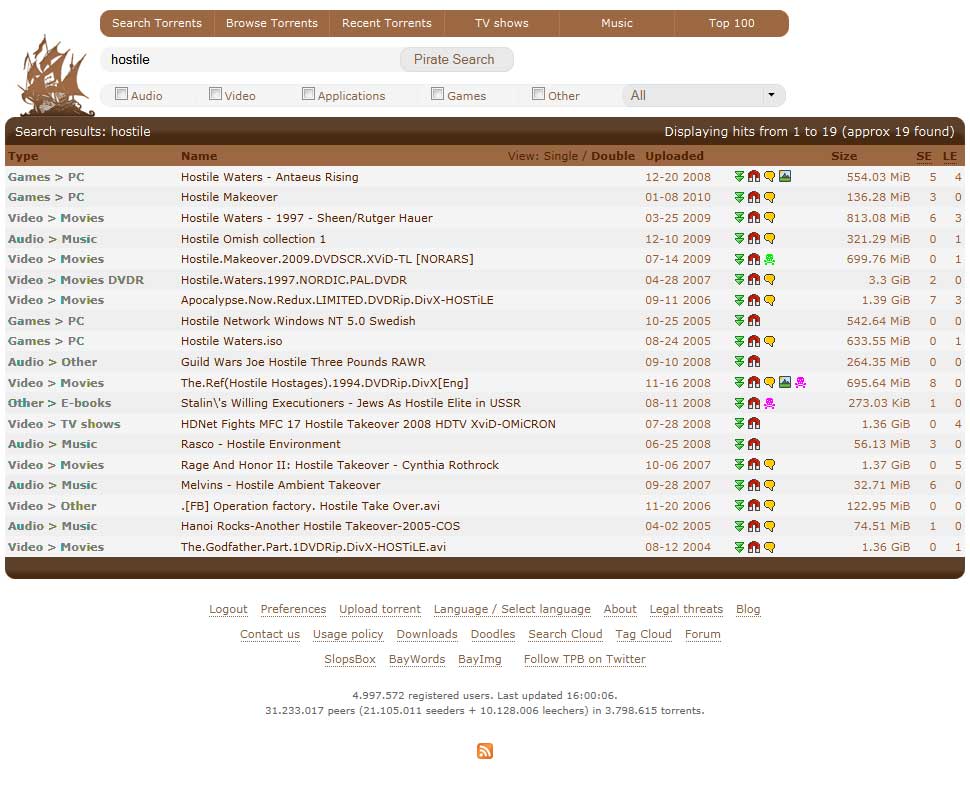970x800 pixels.
Task: Click cover image icon for Hostile Waters - Antaeus Rising
Action: pyautogui.click(x=785, y=176)
